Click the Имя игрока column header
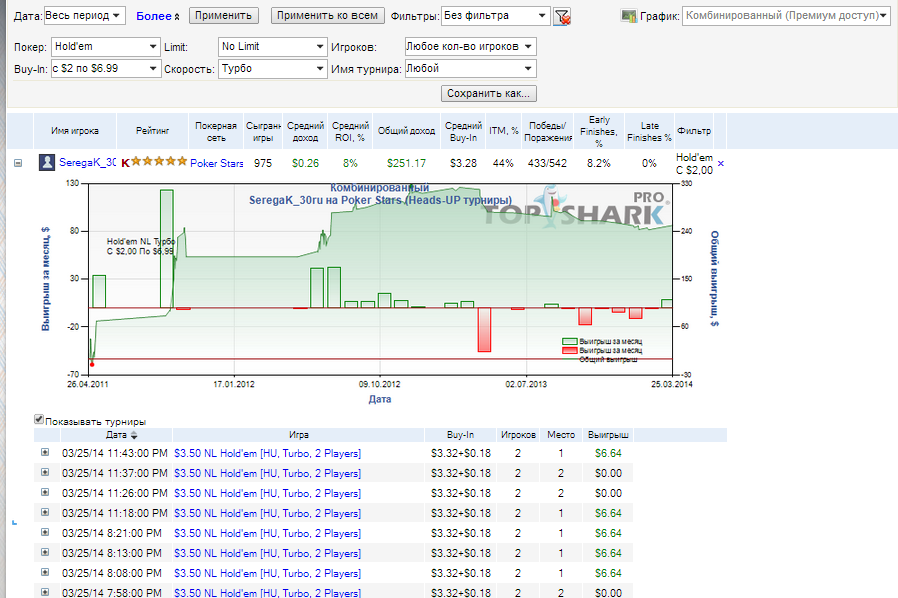898x598 pixels. coord(75,131)
